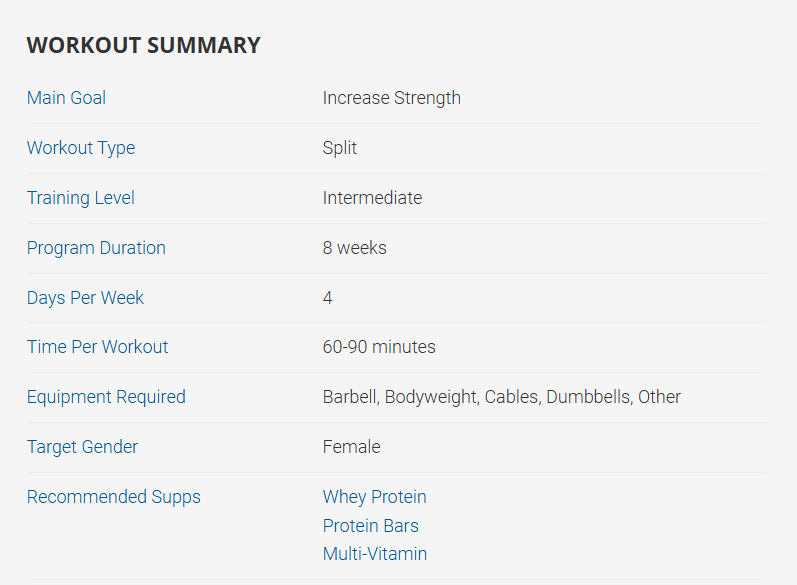This screenshot has height=585, width=797.
Task: Click the Female target gender value
Action: 351,447
